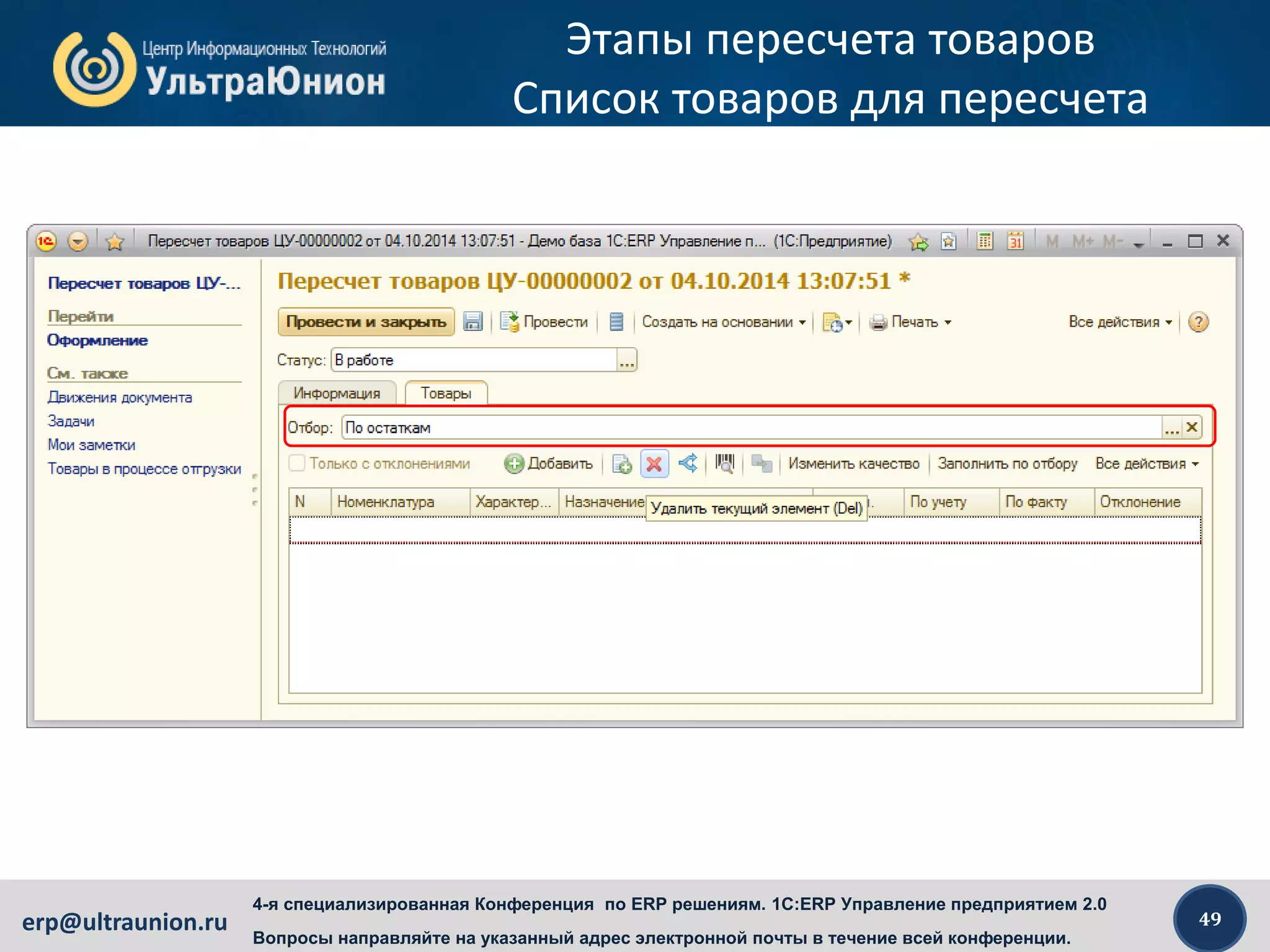The width and height of the screenshot is (1270, 952).
Task: Open status selection ellipsis button
Action: (627, 360)
